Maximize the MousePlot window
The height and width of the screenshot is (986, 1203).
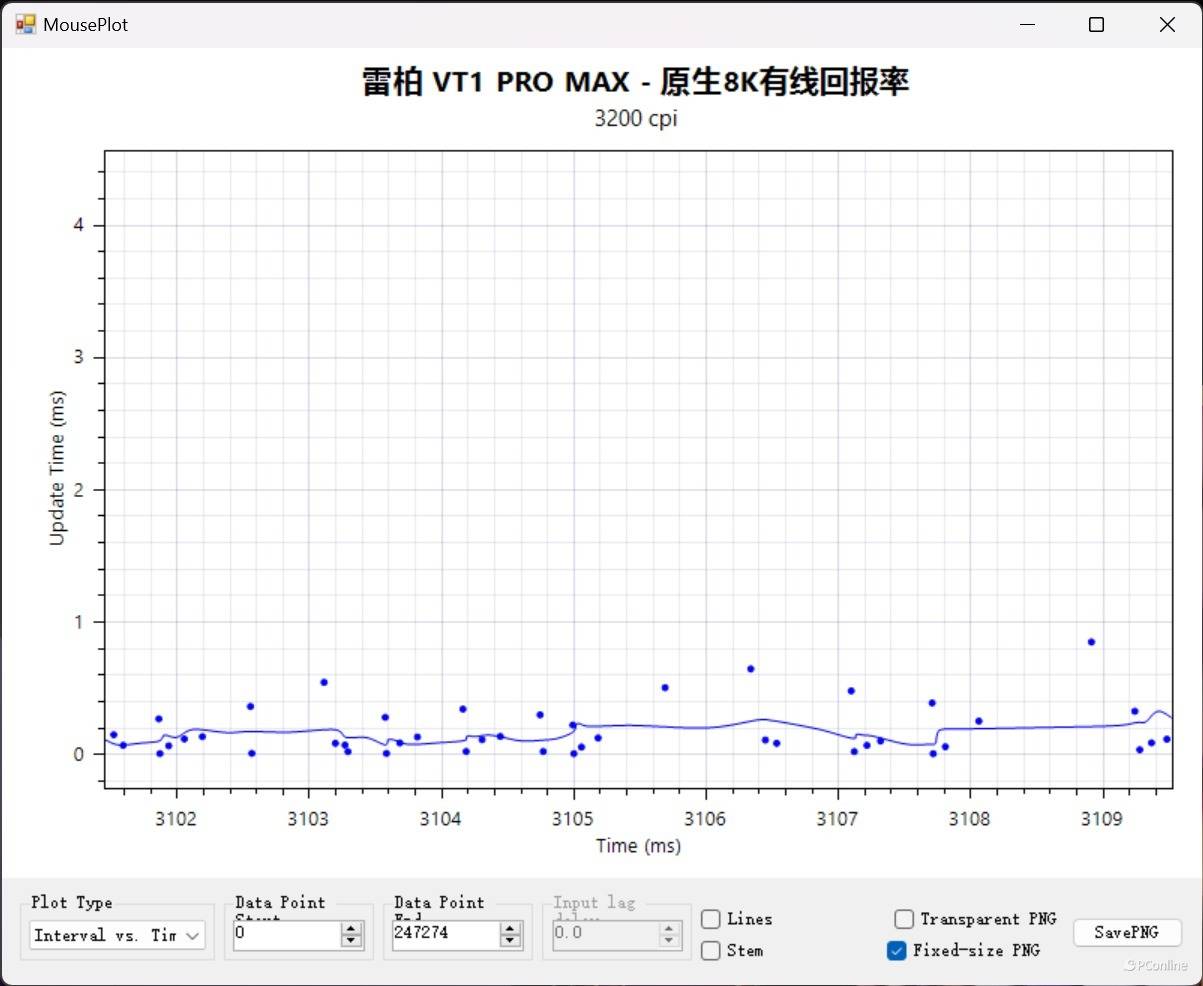click(x=1096, y=25)
